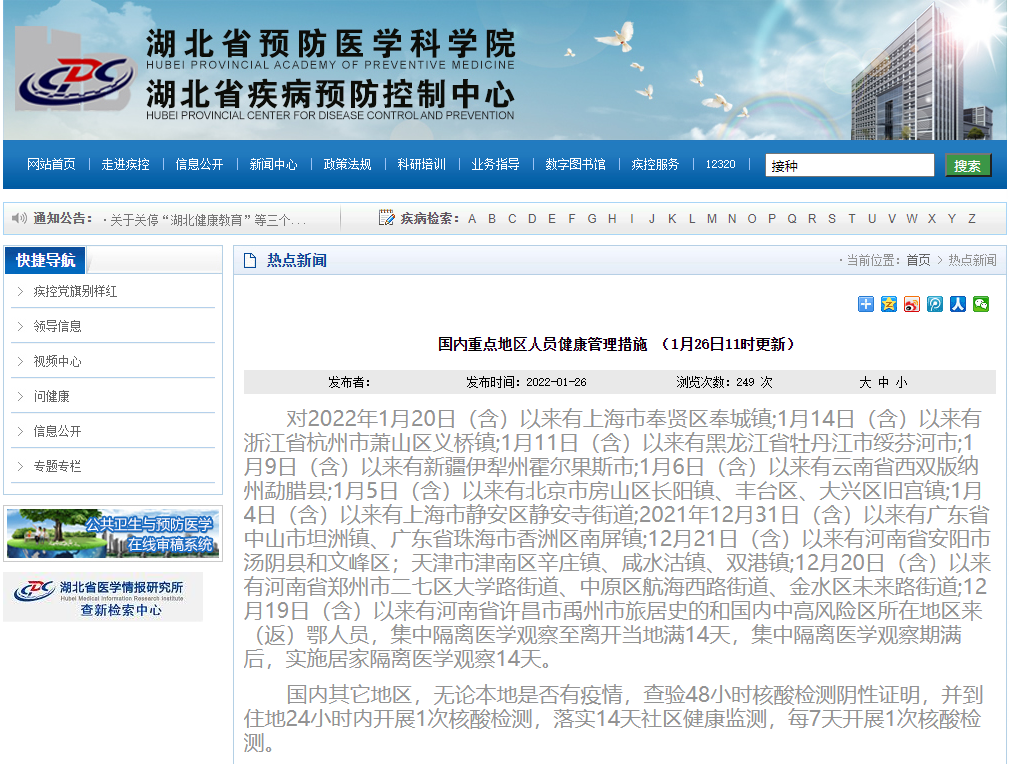This screenshot has height=764, width=1009.
Task: Expand 专题专栏 sidebar item
Action: [57, 466]
